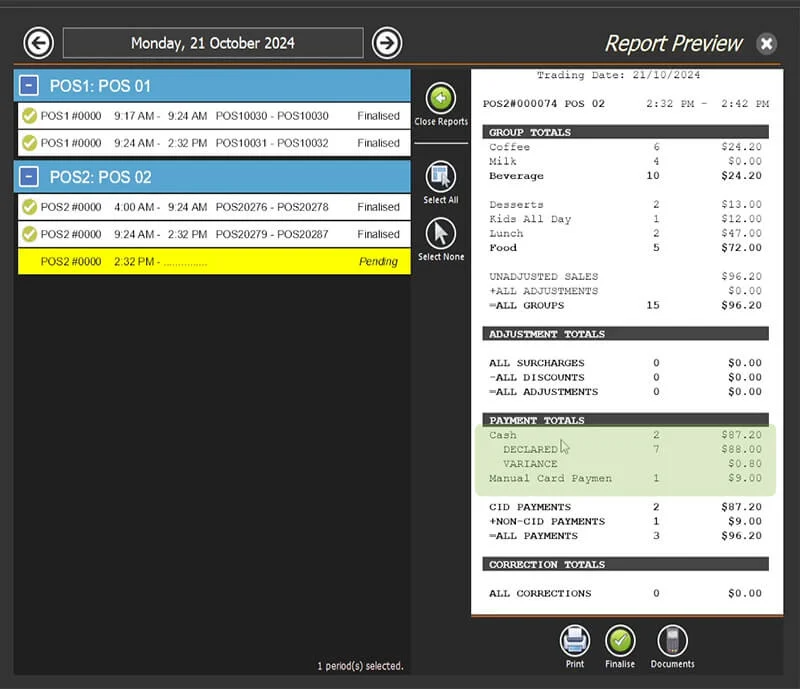Click the Kids All Day line
This screenshot has width=800, height=689.
coord(626,219)
